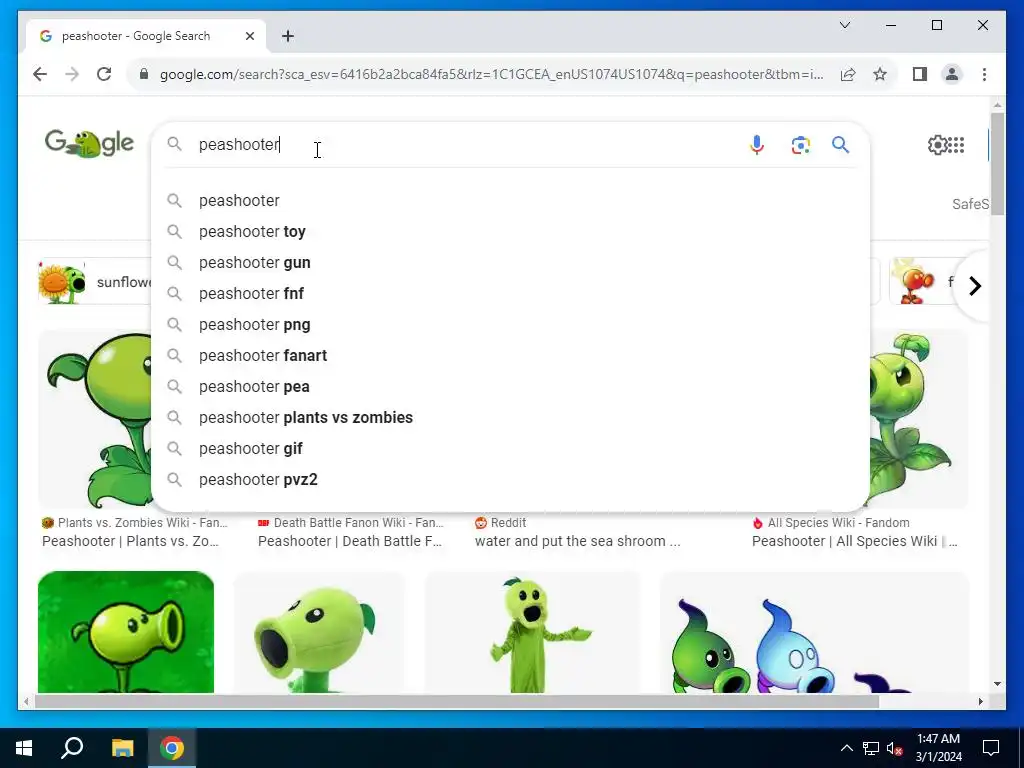Screen dimensions: 1024x768
Task: Open Google Lens image search
Action: pos(801,144)
